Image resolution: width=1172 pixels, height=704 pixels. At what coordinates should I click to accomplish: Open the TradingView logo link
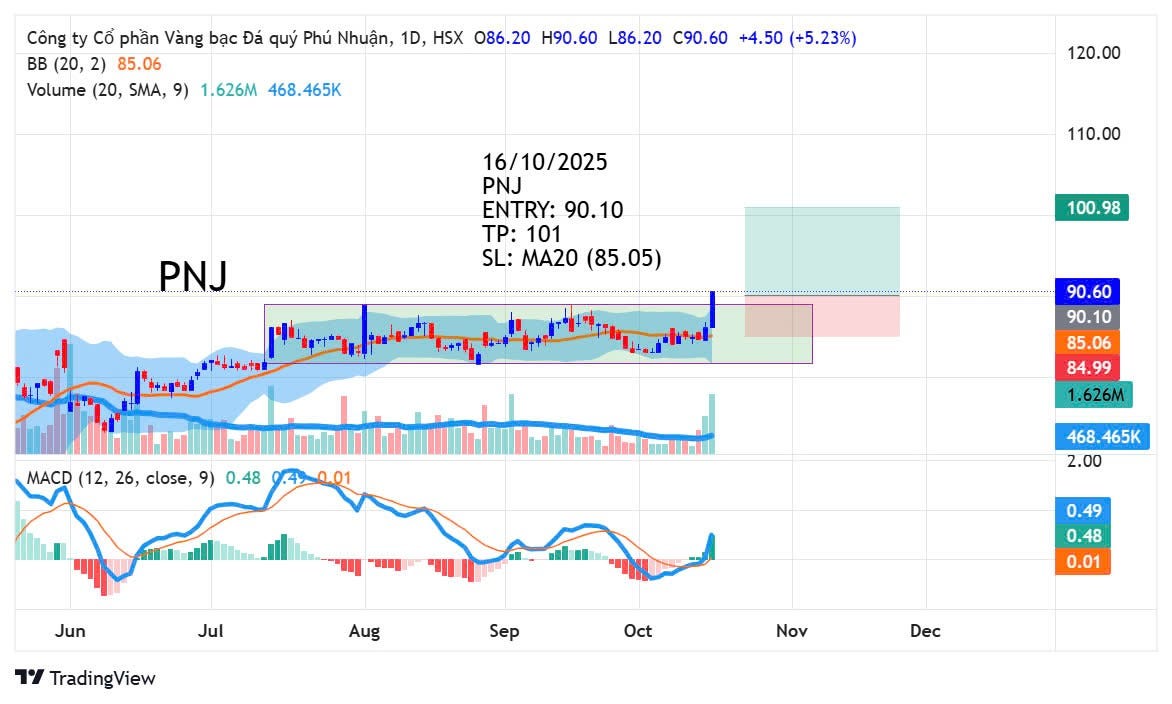(x=85, y=678)
